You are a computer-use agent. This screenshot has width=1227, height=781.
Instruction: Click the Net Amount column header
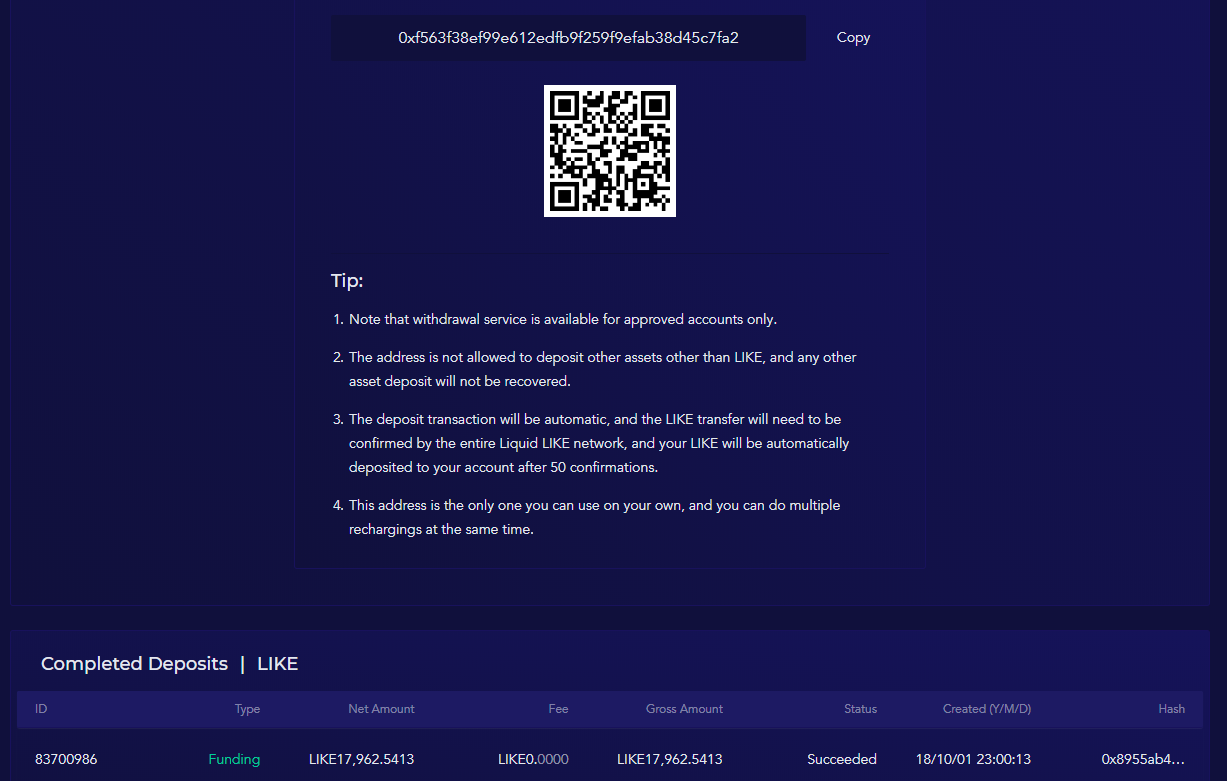(x=381, y=709)
